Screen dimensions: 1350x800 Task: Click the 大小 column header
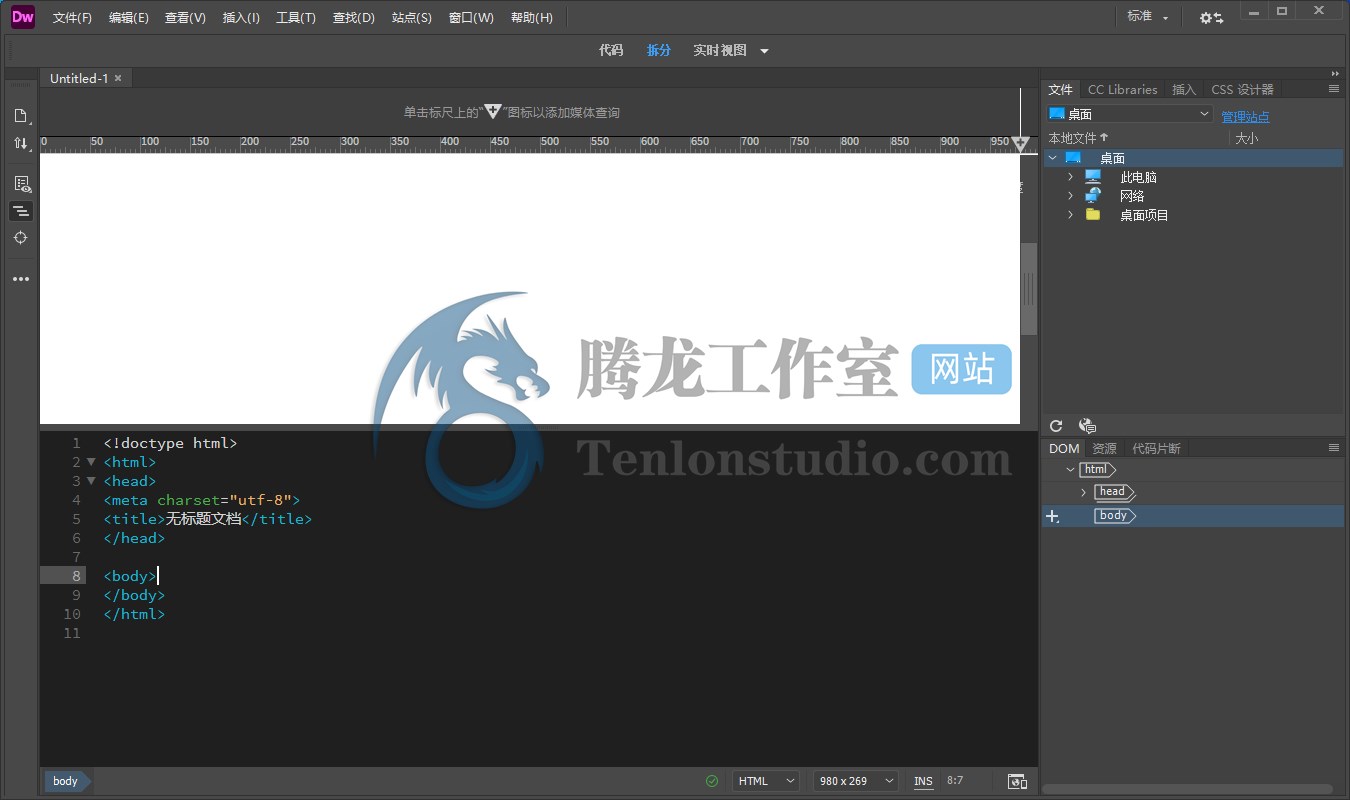point(1246,138)
